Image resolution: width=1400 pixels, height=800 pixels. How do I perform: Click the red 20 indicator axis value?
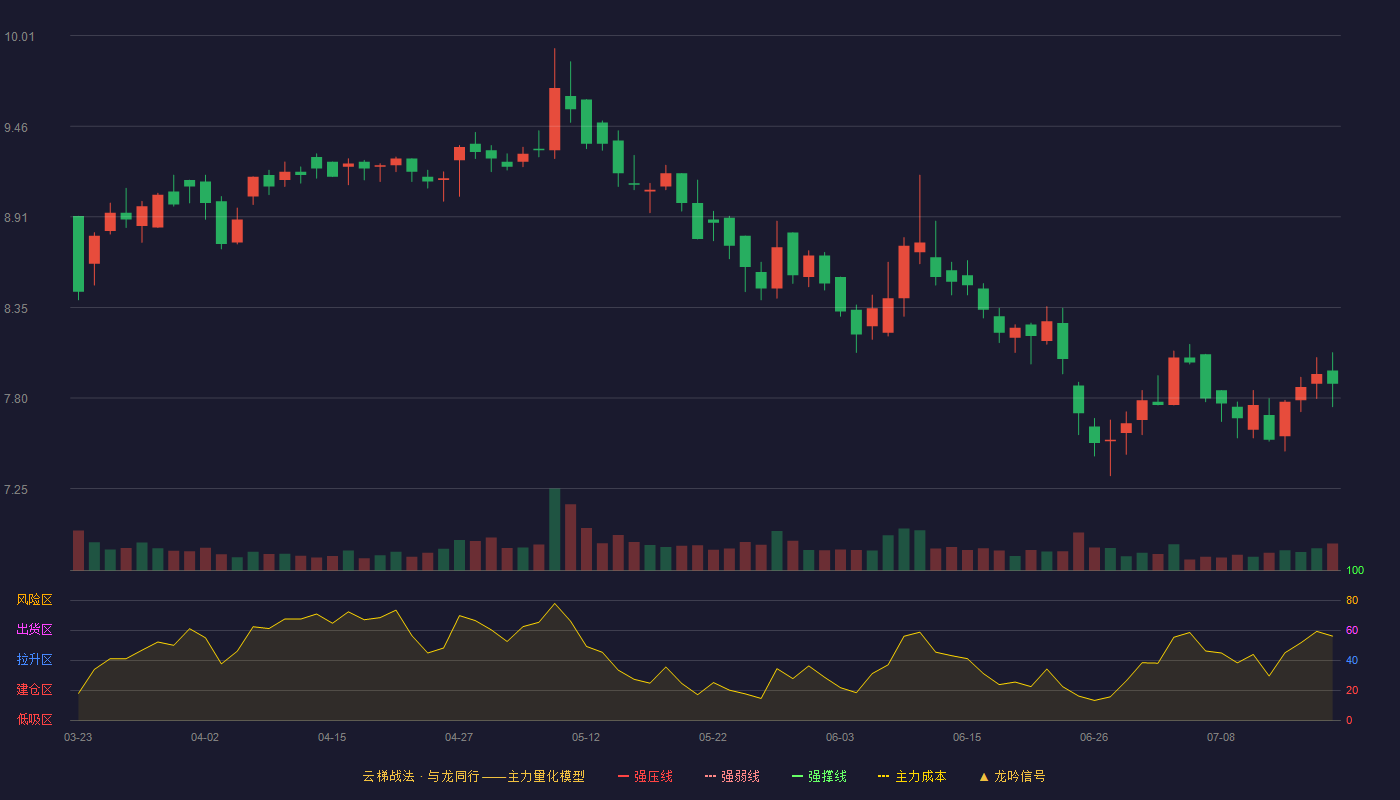coord(1352,690)
